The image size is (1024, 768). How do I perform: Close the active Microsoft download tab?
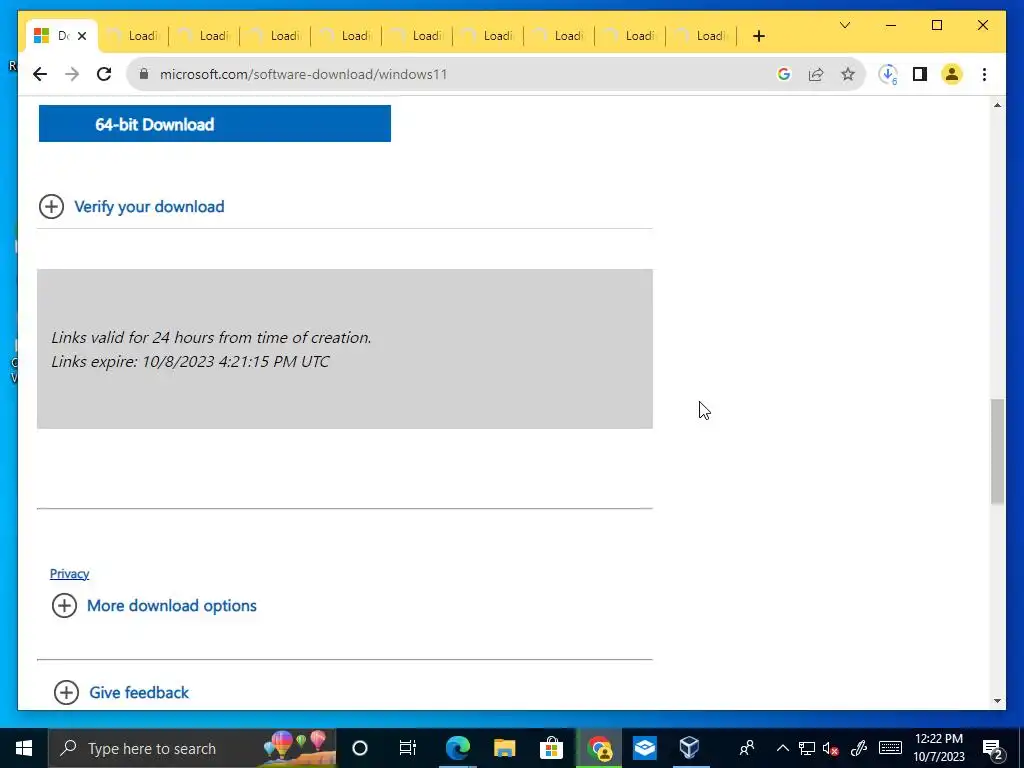pyautogui.click(x=82, y=37)
